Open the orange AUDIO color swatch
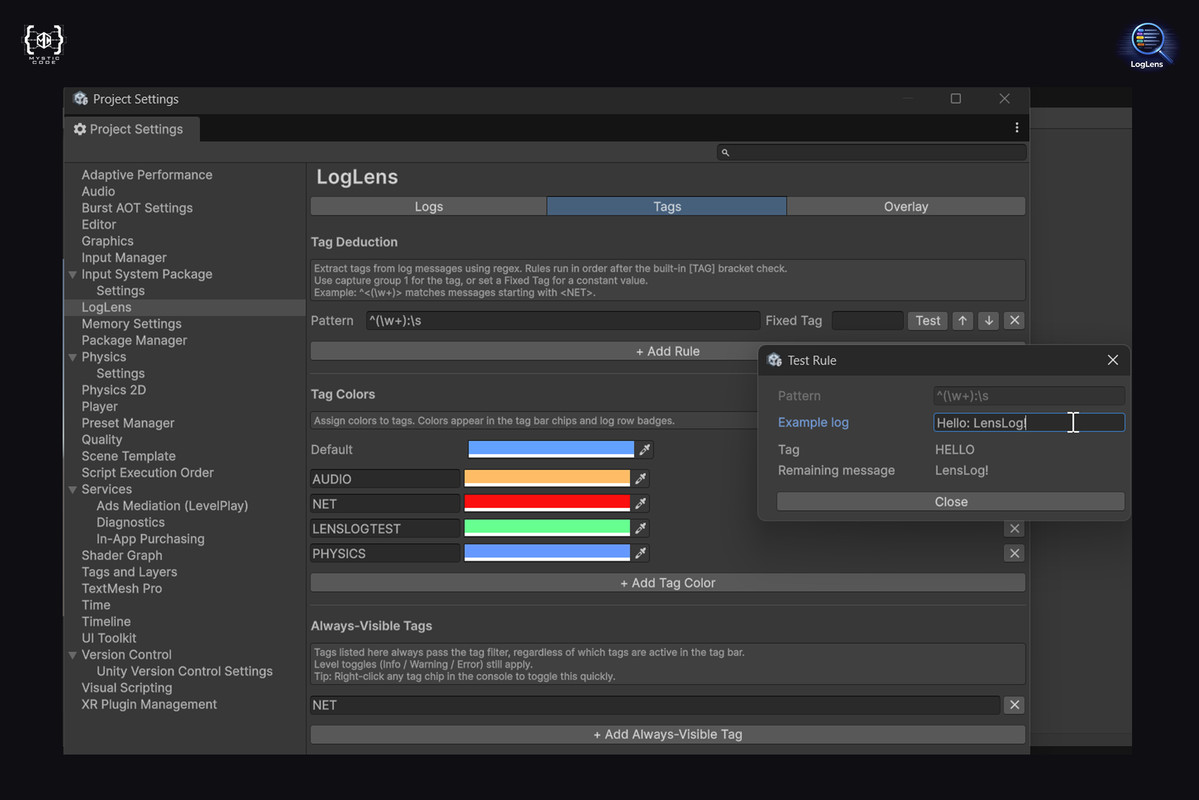 click(547, 479)
